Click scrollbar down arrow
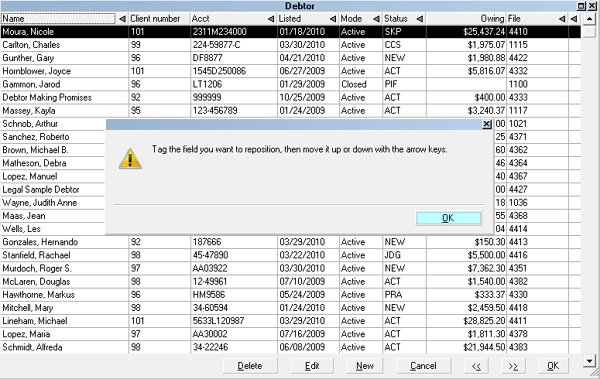 590,360
